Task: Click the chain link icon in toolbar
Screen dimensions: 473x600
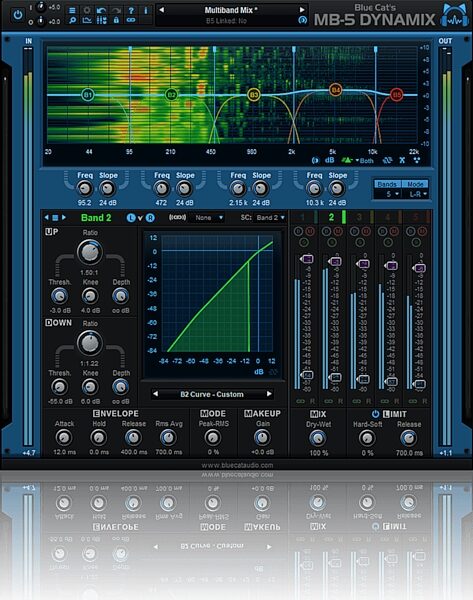Action: click(x=131, y=20)
